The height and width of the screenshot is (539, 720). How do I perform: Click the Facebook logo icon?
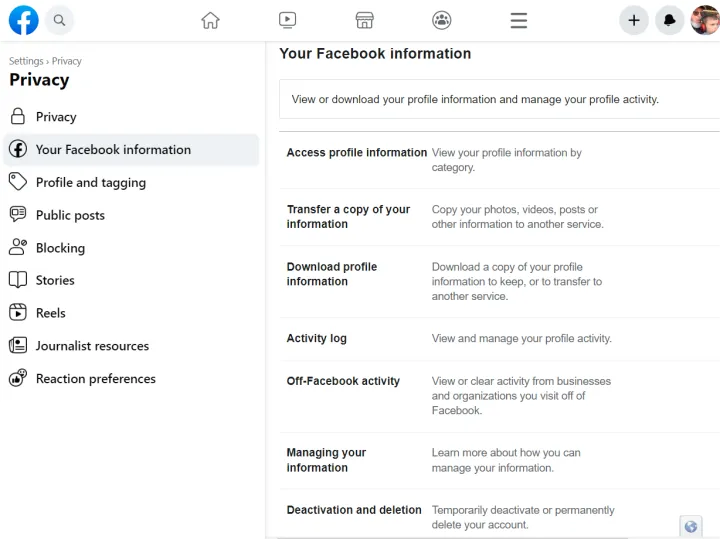click(x=23, y=20)
